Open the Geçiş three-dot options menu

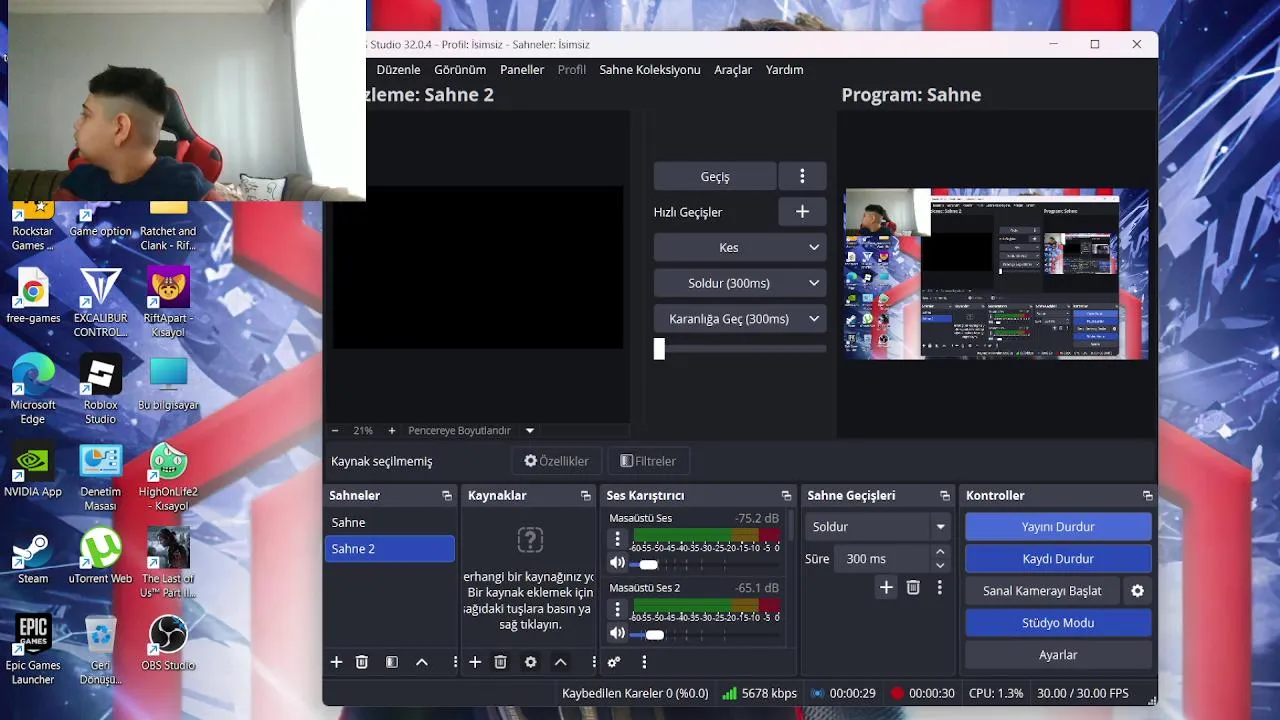[x=802, y=177]
